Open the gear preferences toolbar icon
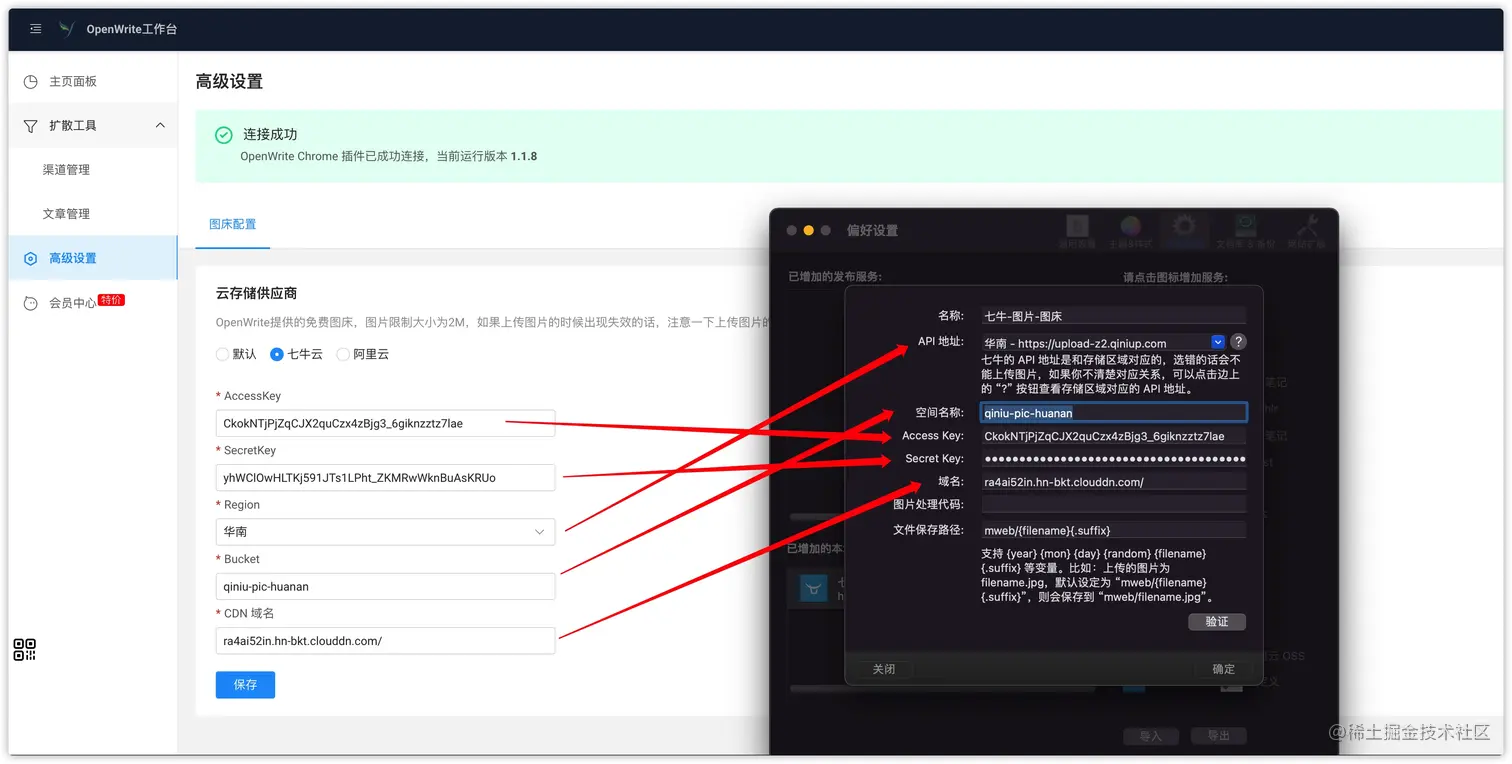Viewport: 1512px width, 764px height. (1184, 227)
